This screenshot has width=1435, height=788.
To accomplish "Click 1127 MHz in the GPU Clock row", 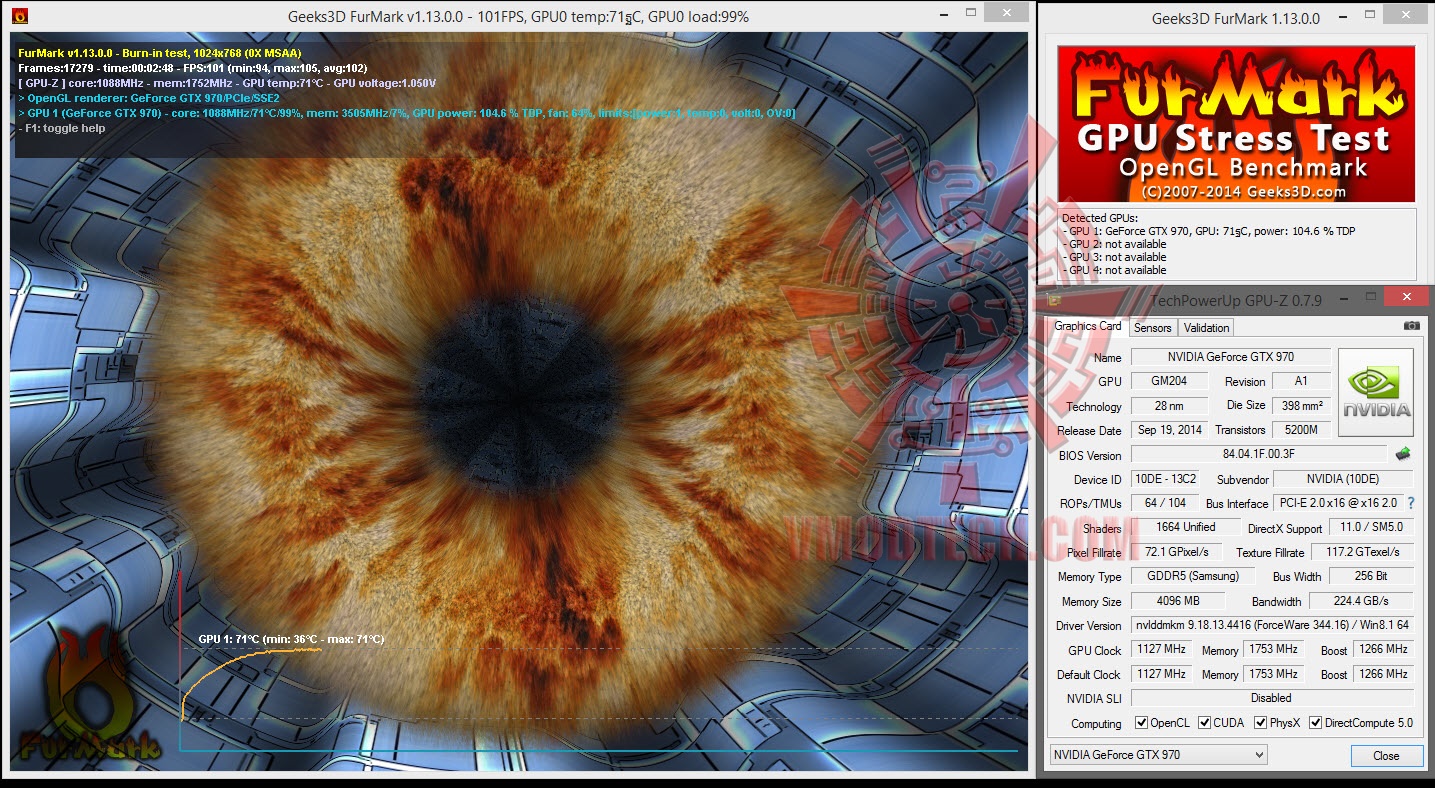I will tap(1161, 649).
